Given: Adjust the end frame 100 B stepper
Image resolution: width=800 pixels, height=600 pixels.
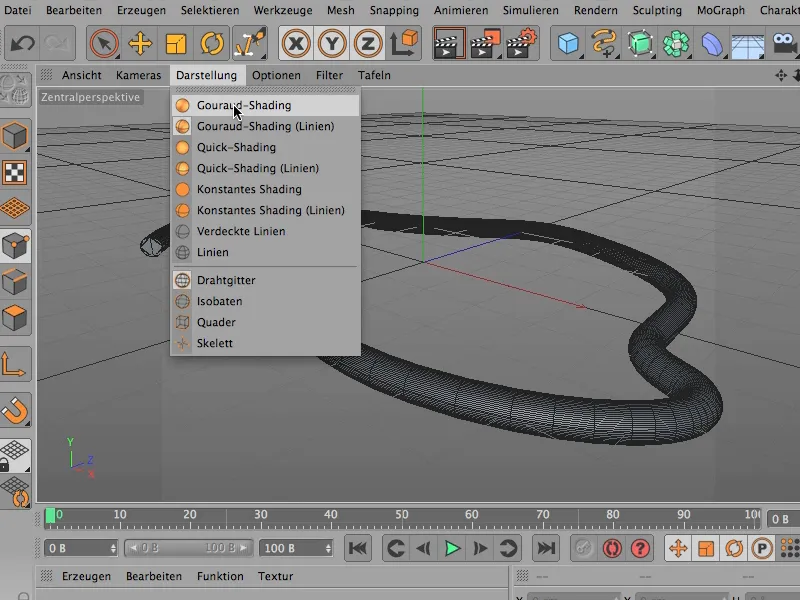Looking at the screenshot, I should (x=328, y=548).
